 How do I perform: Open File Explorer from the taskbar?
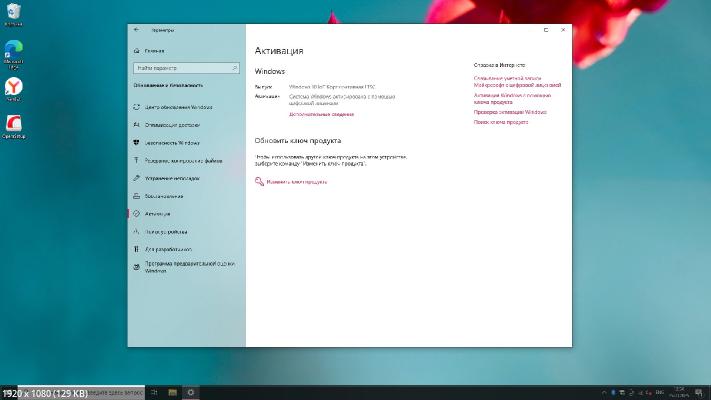172,392
